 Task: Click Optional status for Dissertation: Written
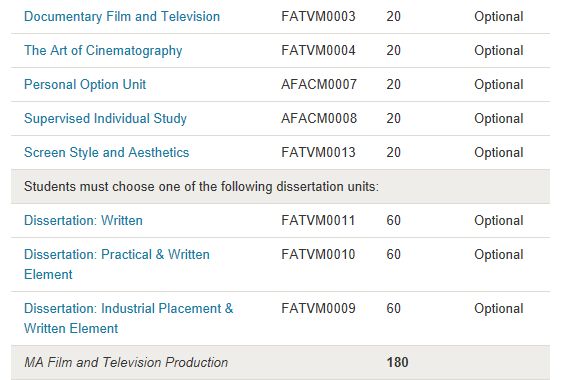(x=499, y=221)
